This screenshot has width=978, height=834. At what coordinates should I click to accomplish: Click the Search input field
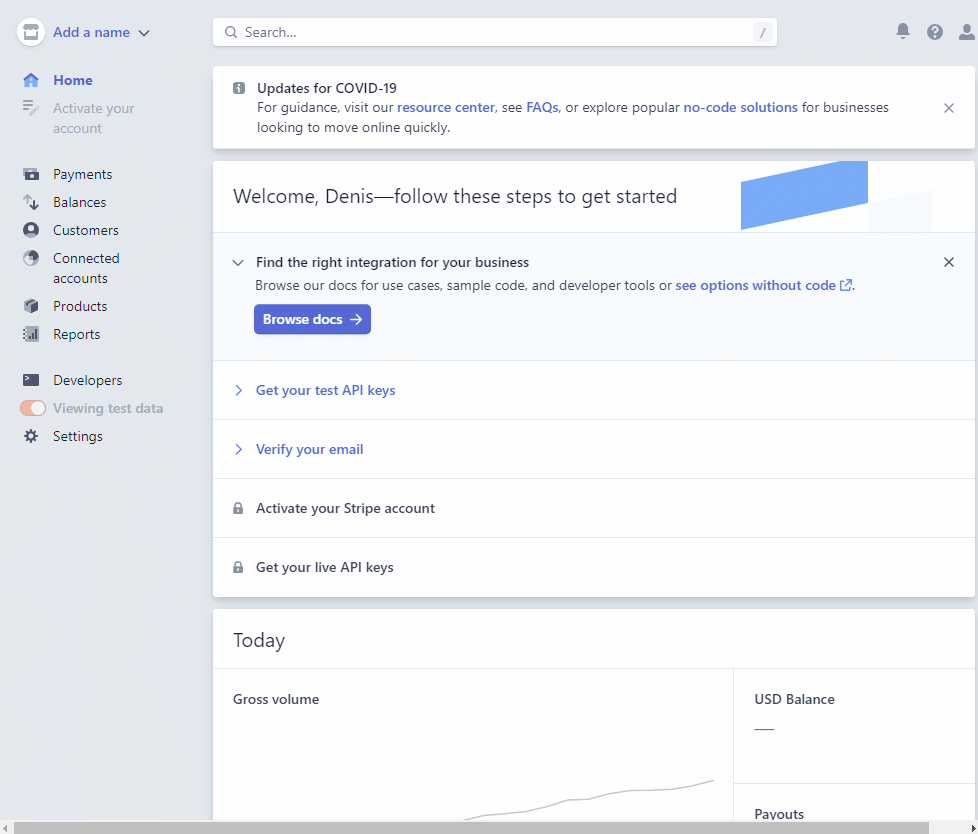pyautogui.click(x=495, y=32)
